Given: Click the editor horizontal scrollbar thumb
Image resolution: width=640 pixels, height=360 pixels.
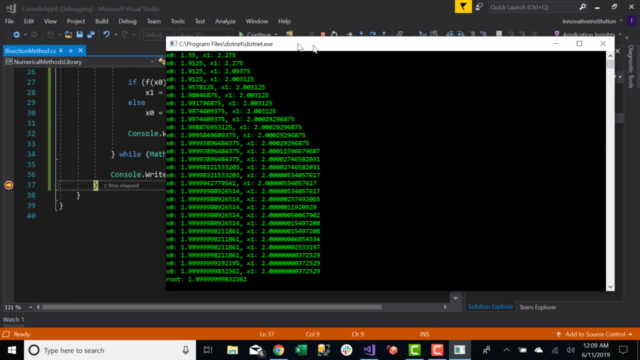Looking at the screenshot, I should (x=212, y=307).
